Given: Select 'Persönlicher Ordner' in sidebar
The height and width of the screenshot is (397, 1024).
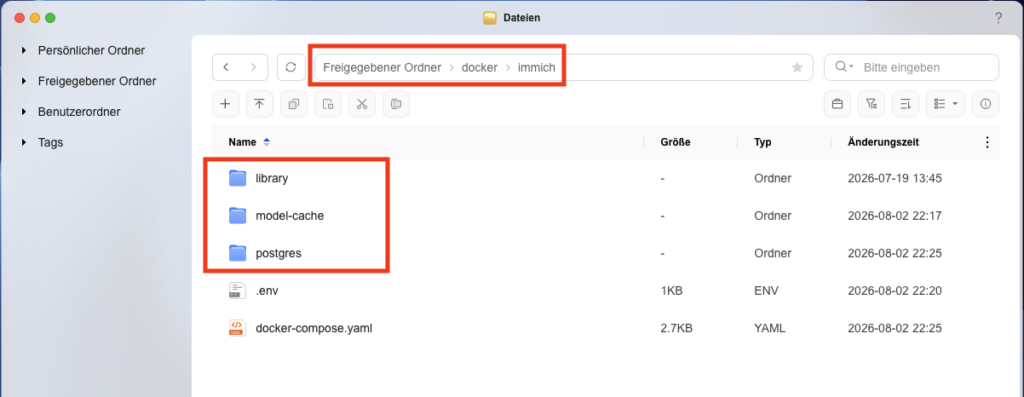Looking at the screenshot, I should tap(91, 50).
